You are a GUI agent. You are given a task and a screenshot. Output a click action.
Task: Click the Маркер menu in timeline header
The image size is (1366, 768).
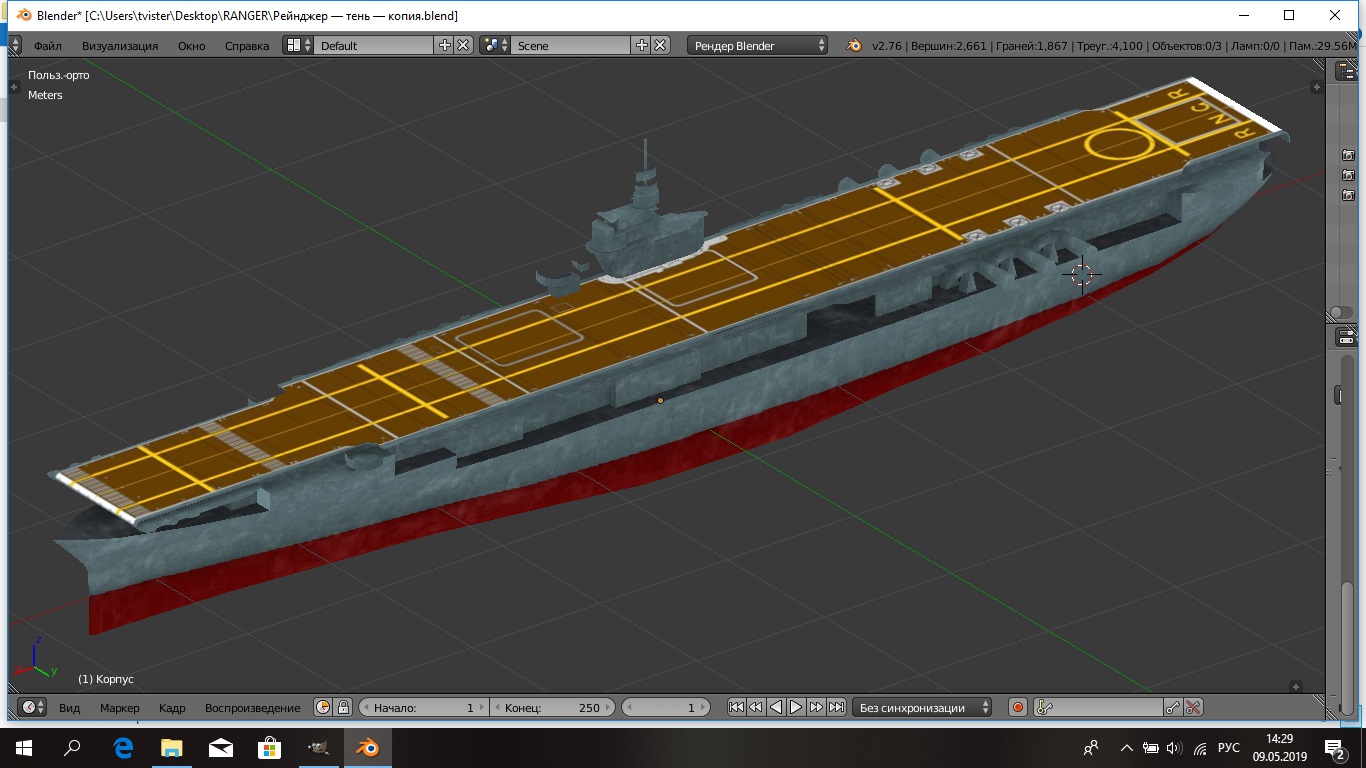pyautogui.click(x=119, y=707)
